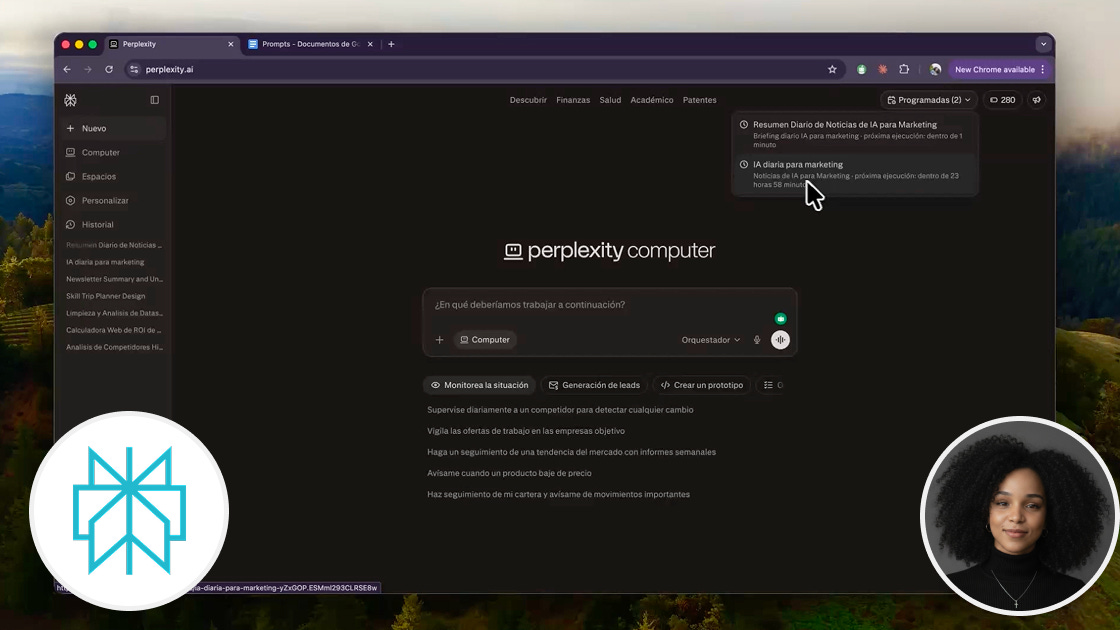Image resolution: width=1120 pixels, height=630 pixels.
Task: Click the site information icon in address bar
Action: pyautogui.click(x=134, y=69)
